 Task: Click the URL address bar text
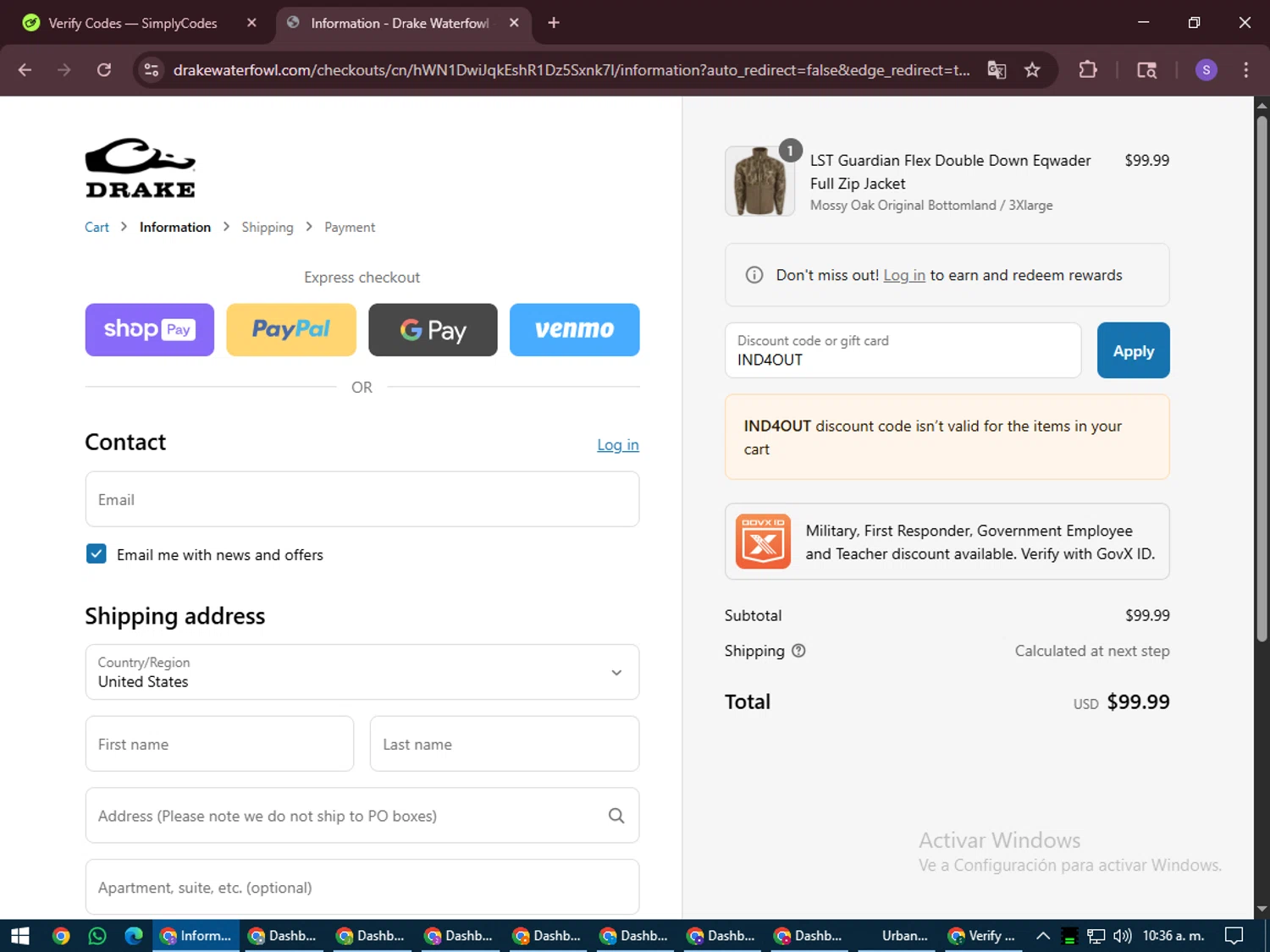pyautogui.click(x=571, y=70)
